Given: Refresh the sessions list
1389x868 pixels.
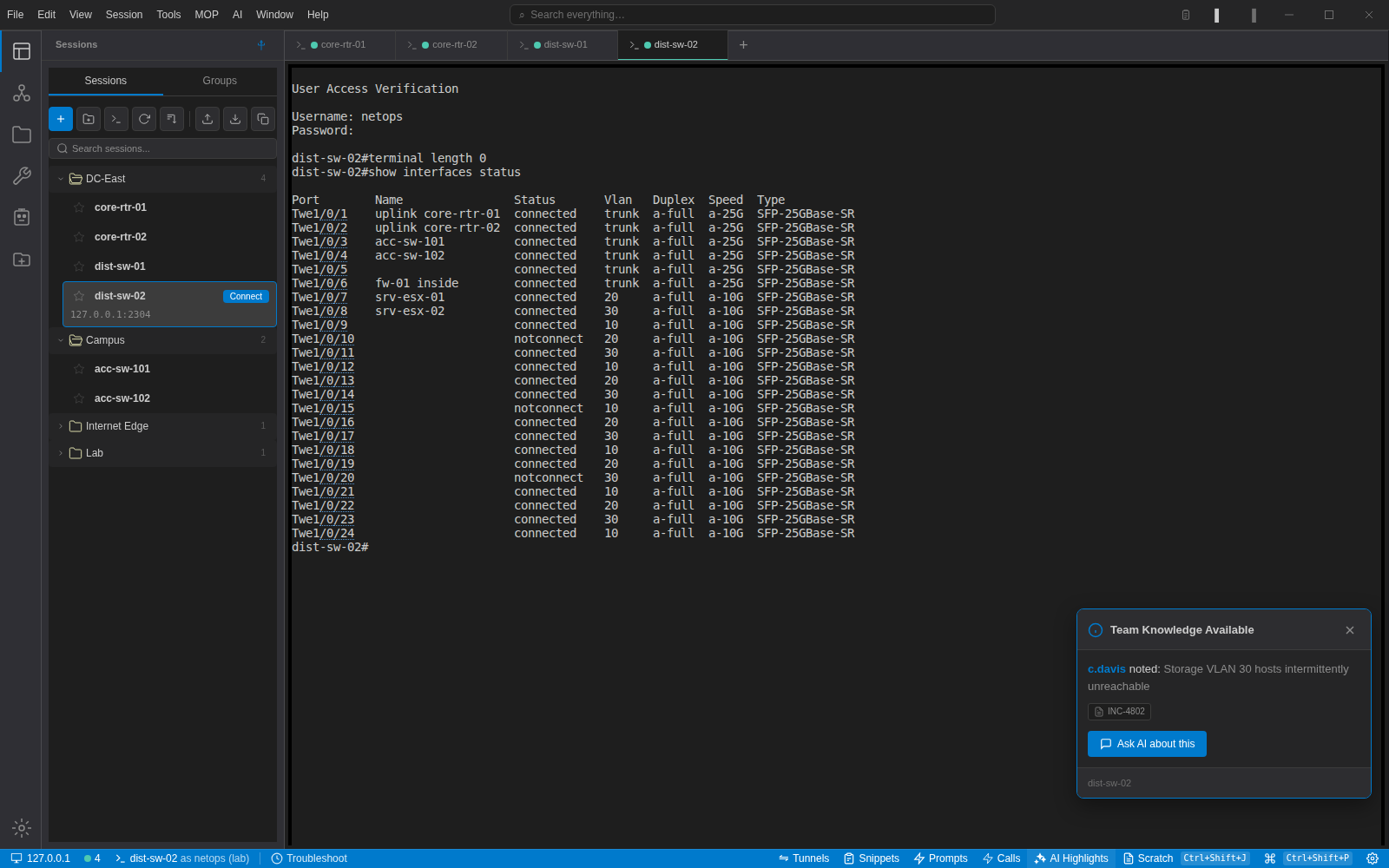Looking at the screenshot, I should (x=144, y=119).
